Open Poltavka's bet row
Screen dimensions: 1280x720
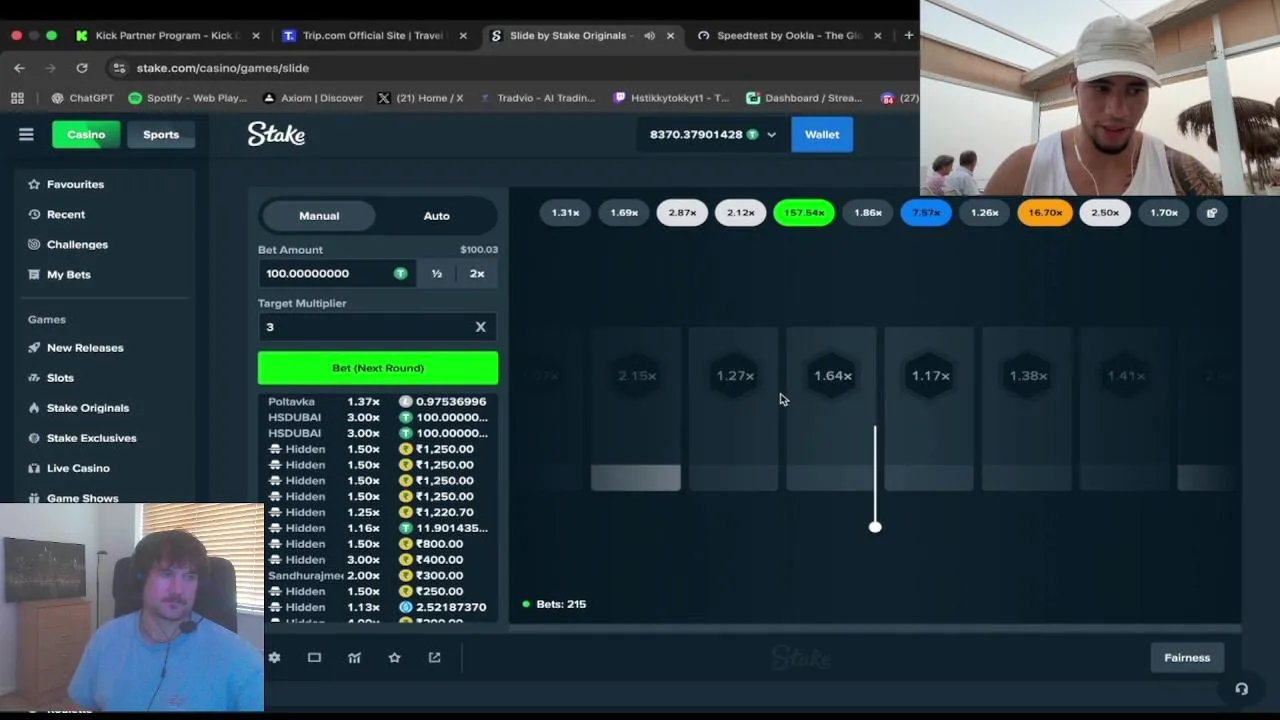[378, 401]
